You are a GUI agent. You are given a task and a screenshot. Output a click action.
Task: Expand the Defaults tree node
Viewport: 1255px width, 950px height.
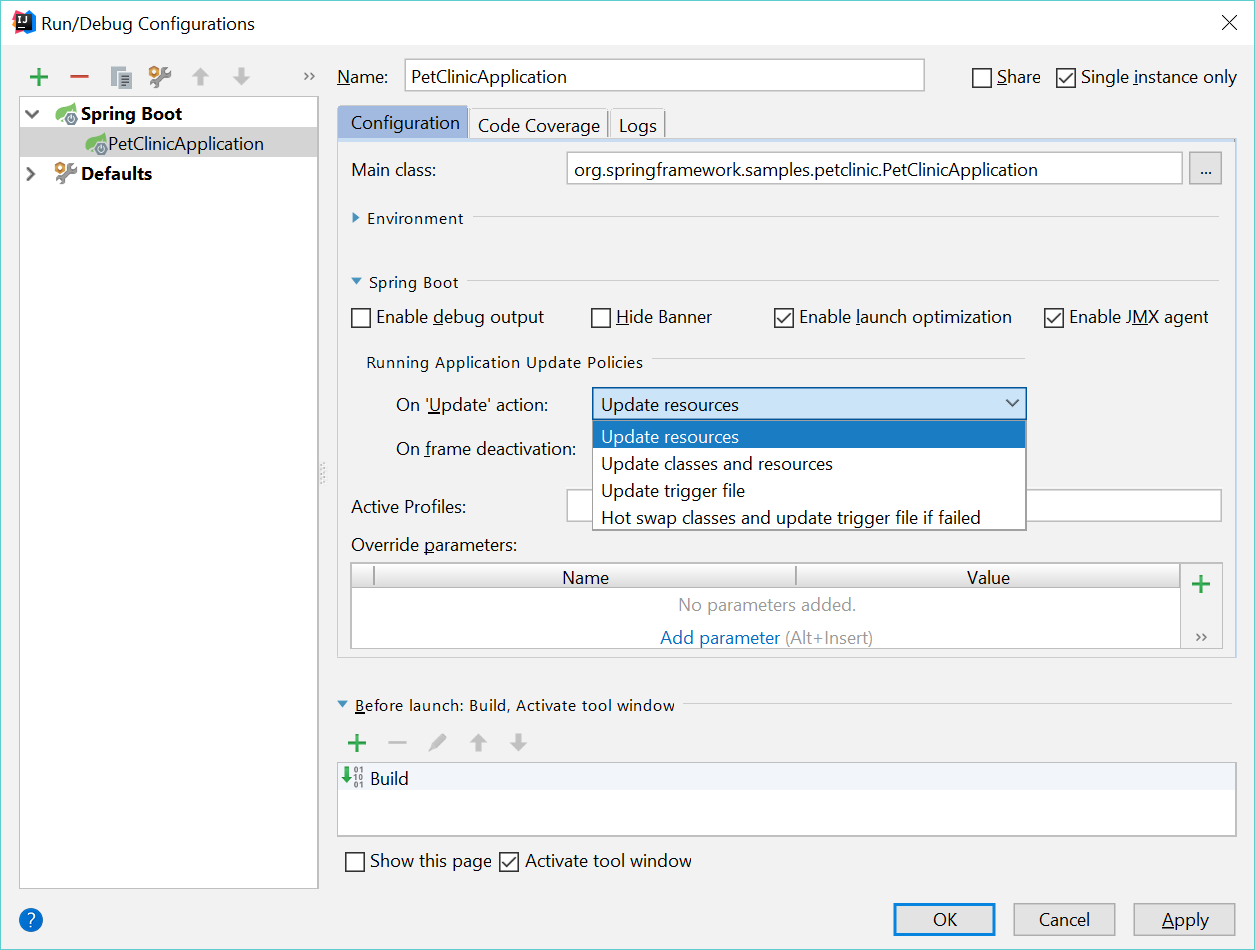(31, 173)
